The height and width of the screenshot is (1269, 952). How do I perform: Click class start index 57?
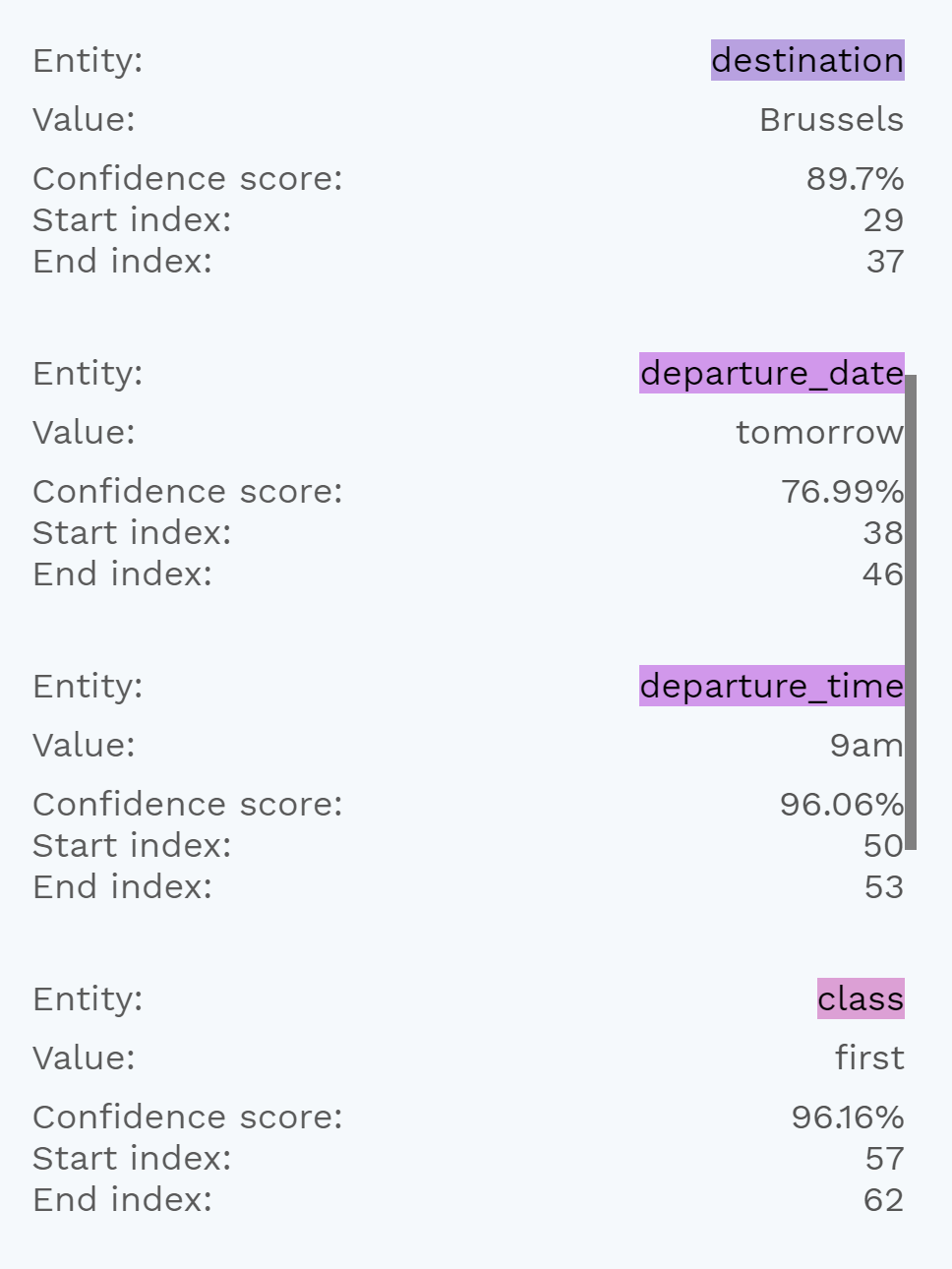click(x=885, y=1159)
